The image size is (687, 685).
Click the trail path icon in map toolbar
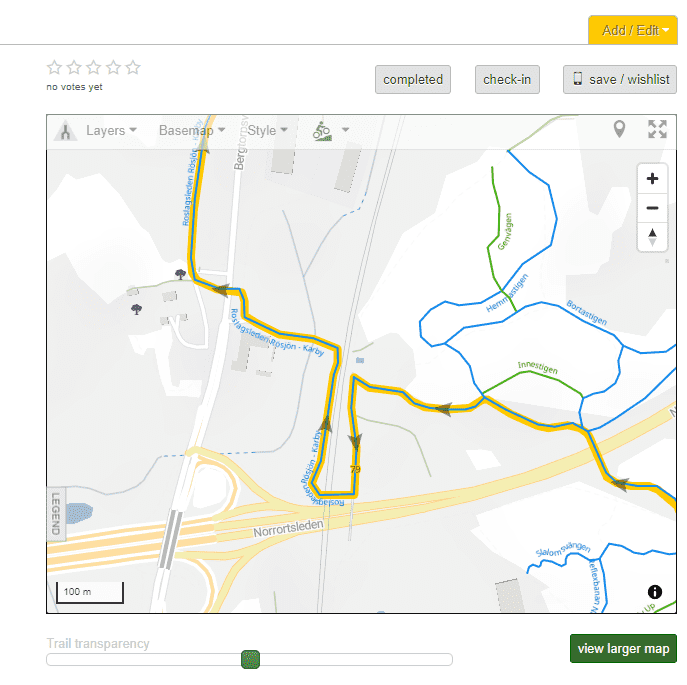click(65, 131)
